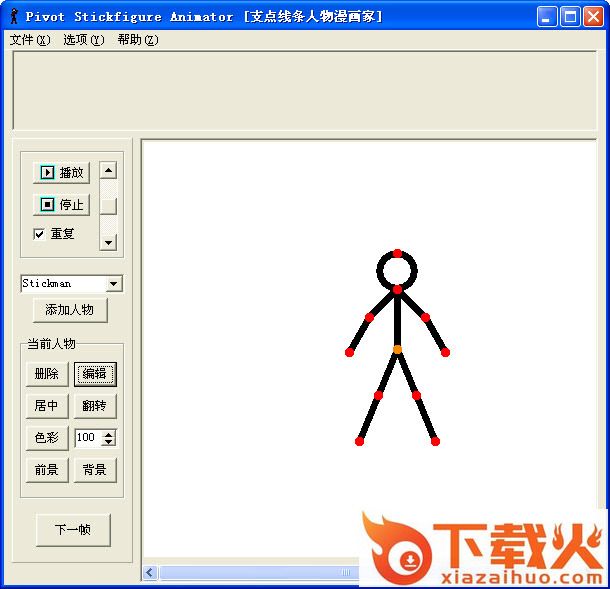This screenshot has height=589, width=610.
Task: Click the 居中 center button
Action: pyautogui.click(x=47, y=406)
